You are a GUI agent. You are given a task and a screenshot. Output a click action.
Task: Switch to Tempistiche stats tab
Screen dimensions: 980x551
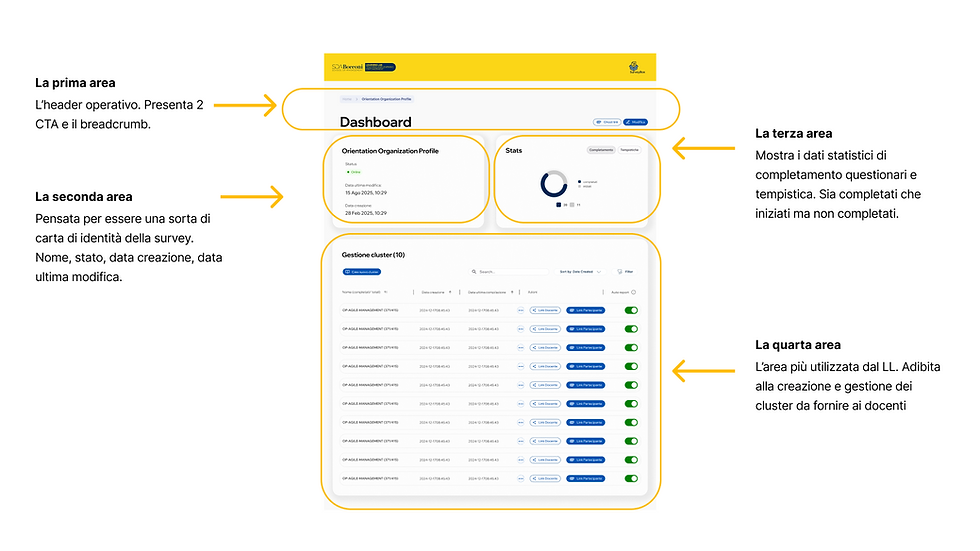[x=629, y=150]
